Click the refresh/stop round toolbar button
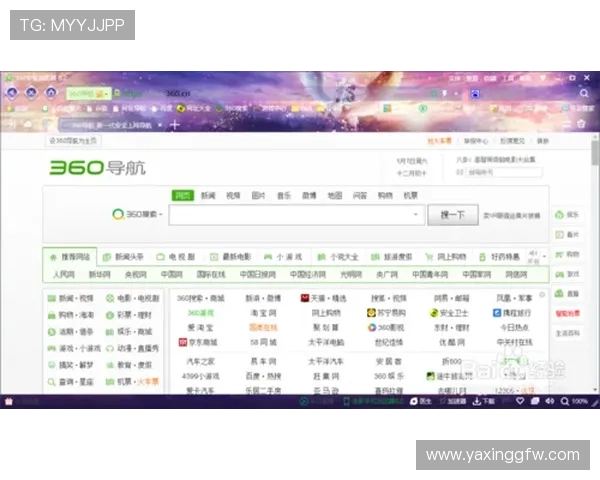This screenshot has height=480, width=600. pyautogui.click(x=31, y=93)
